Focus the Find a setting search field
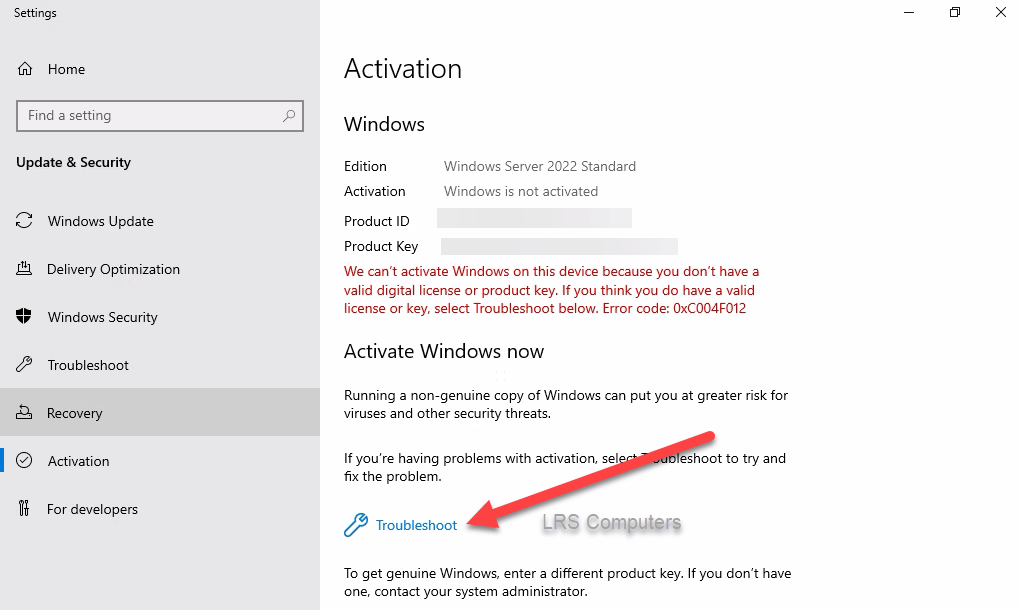 click(x=150, y=116)
